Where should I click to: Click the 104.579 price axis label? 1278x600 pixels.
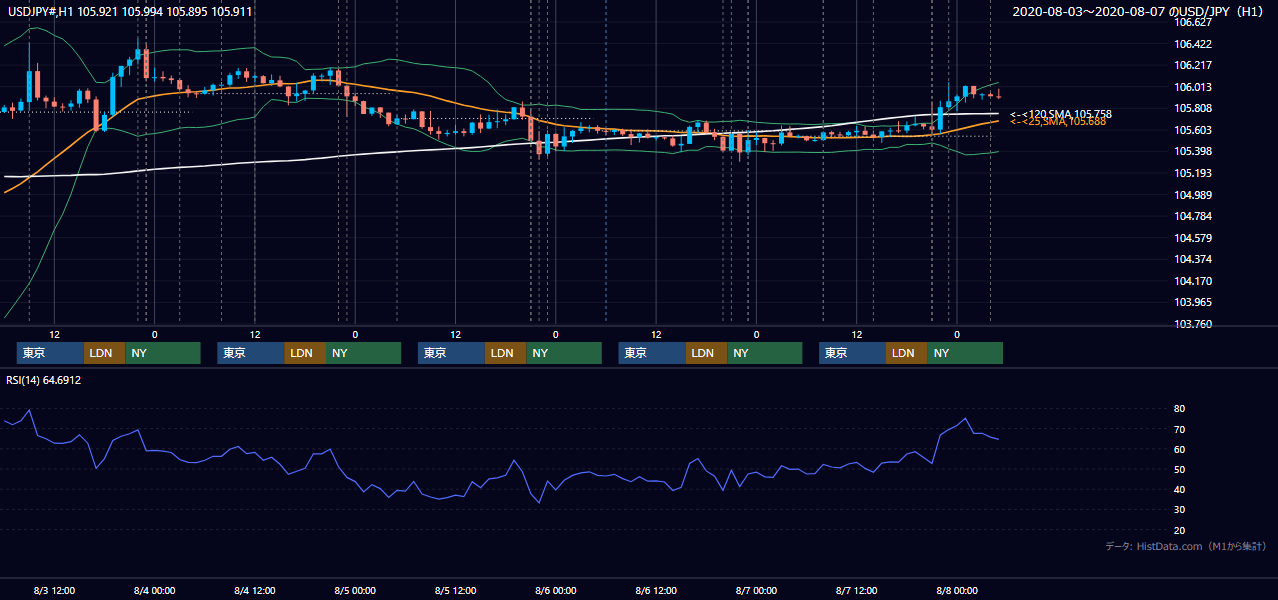point(1194,238)
